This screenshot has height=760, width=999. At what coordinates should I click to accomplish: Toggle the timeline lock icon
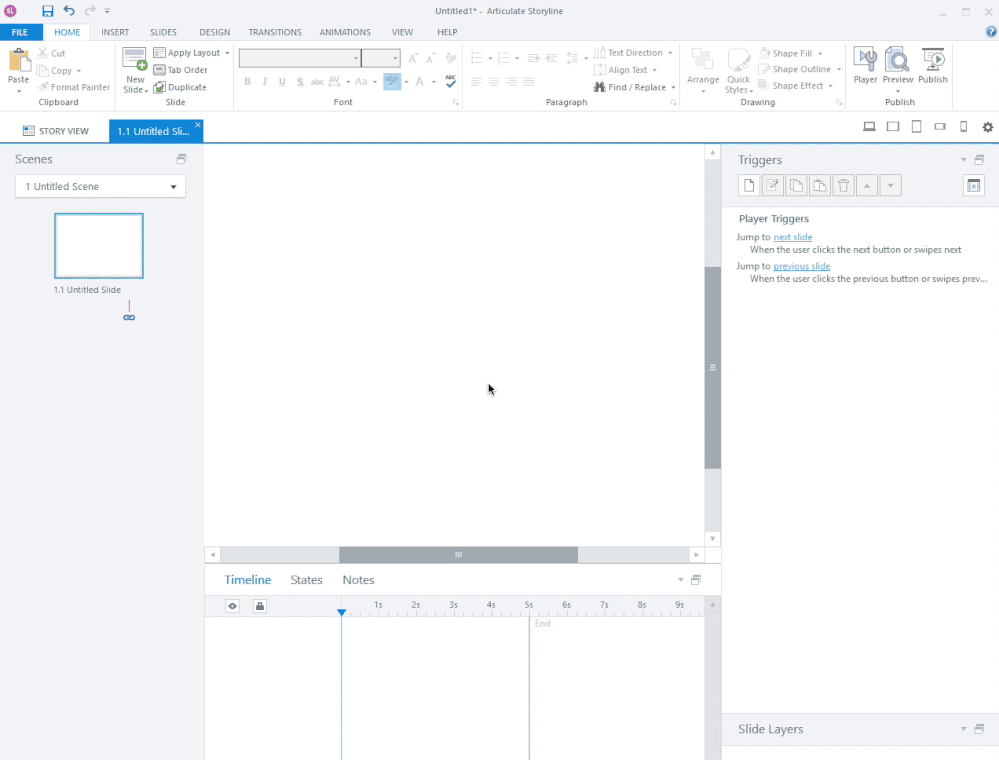click(x=260, y=606)
